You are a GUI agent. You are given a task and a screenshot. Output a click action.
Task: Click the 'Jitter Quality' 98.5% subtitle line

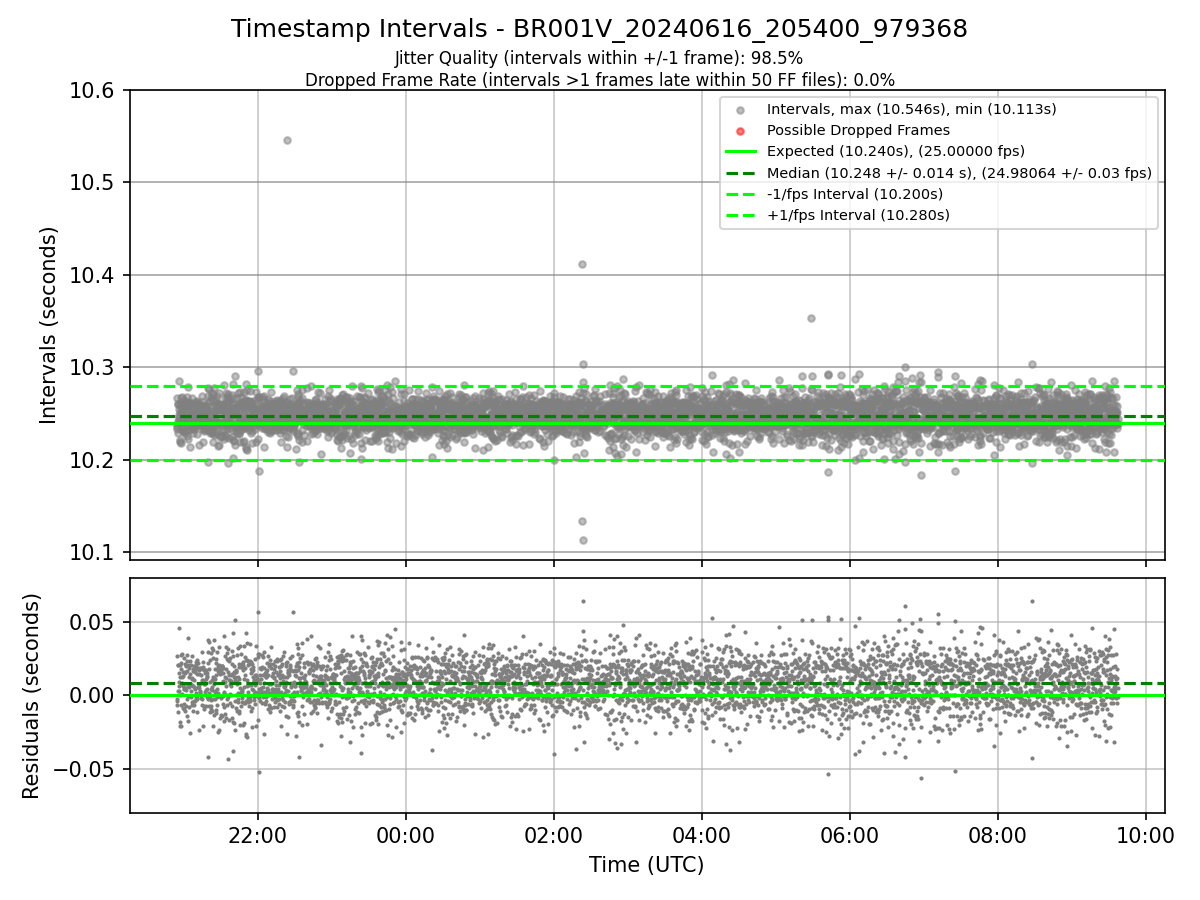point(599,58)
